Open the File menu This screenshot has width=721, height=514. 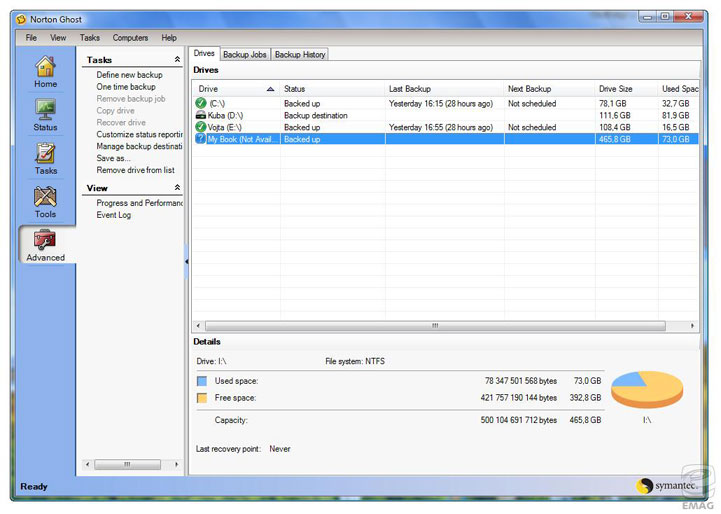(31, 38)
